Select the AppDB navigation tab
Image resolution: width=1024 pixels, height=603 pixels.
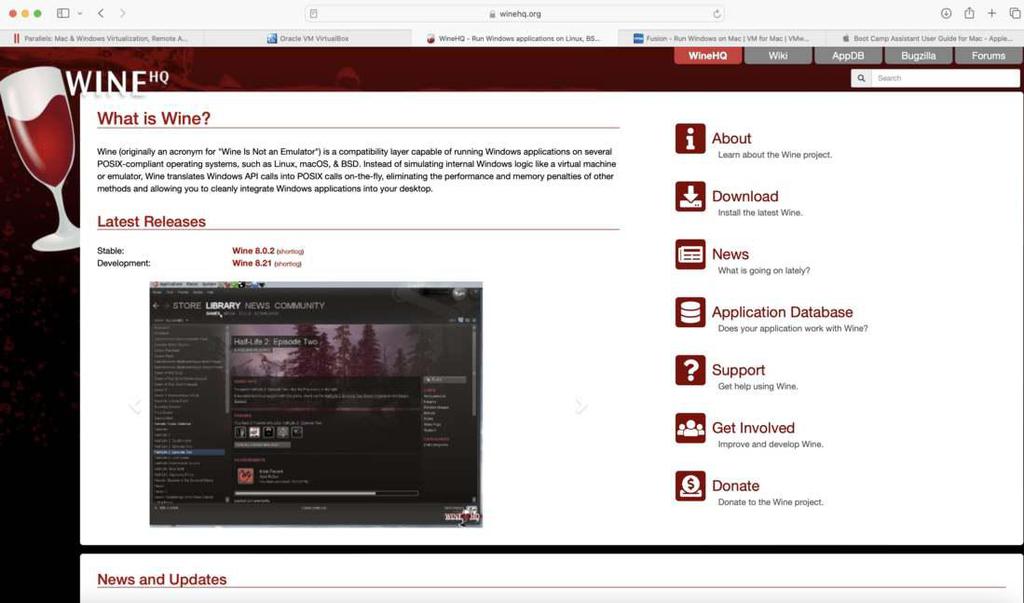tap(848, 56)
